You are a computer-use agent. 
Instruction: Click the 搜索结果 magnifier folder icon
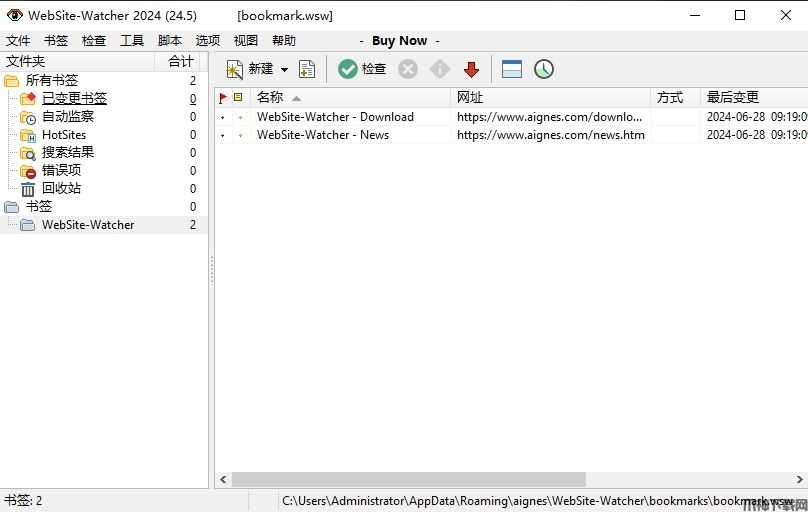coord(28,153)
